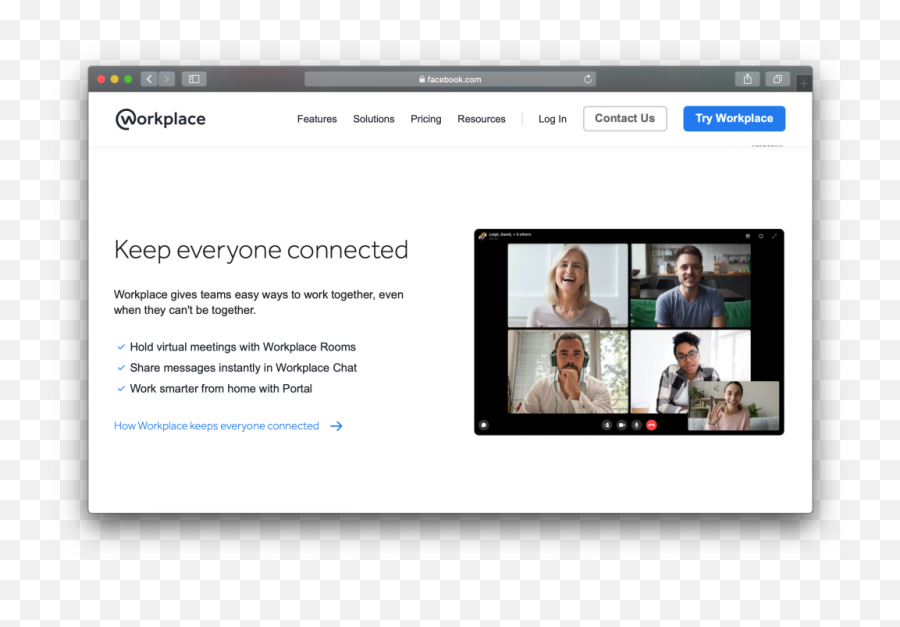Open the Solutions menu item
Viewport: 900px width, 627px height.
(x=374, y=119)
